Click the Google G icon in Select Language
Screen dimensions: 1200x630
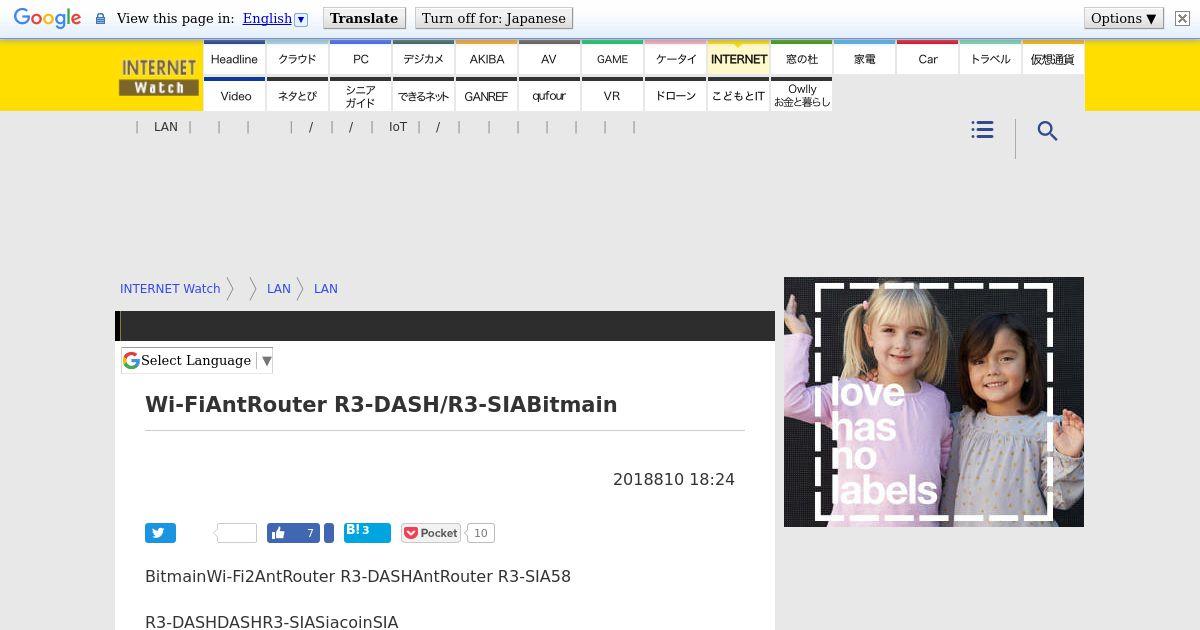tap(131, 360)
